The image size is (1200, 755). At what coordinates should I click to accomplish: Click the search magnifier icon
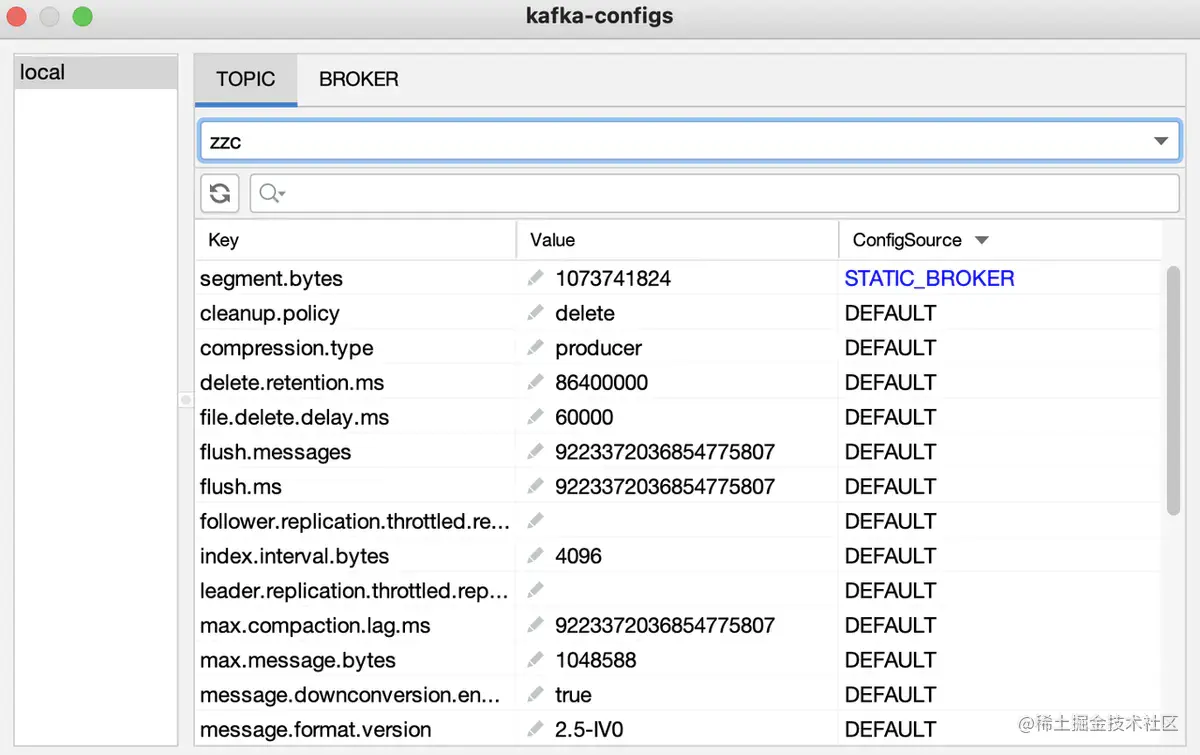pos(268,194)
